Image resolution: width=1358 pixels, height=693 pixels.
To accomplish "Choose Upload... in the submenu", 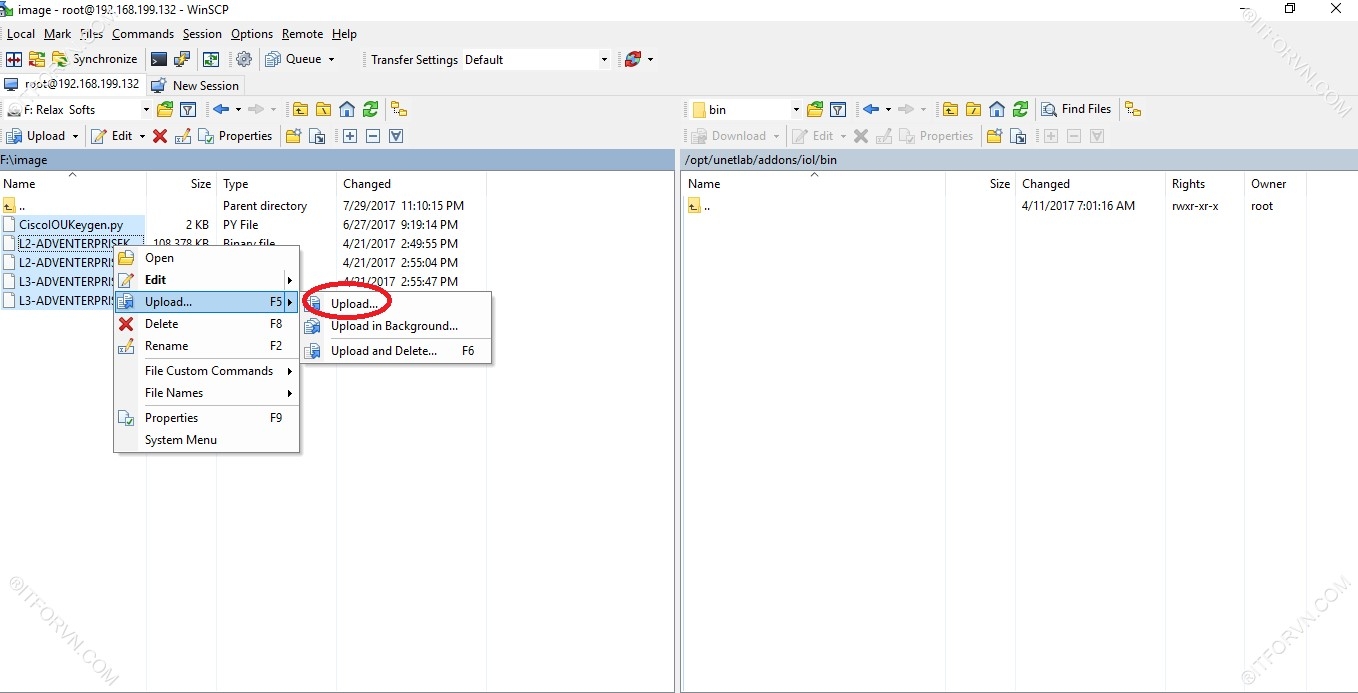I will [x=354, y=303].
